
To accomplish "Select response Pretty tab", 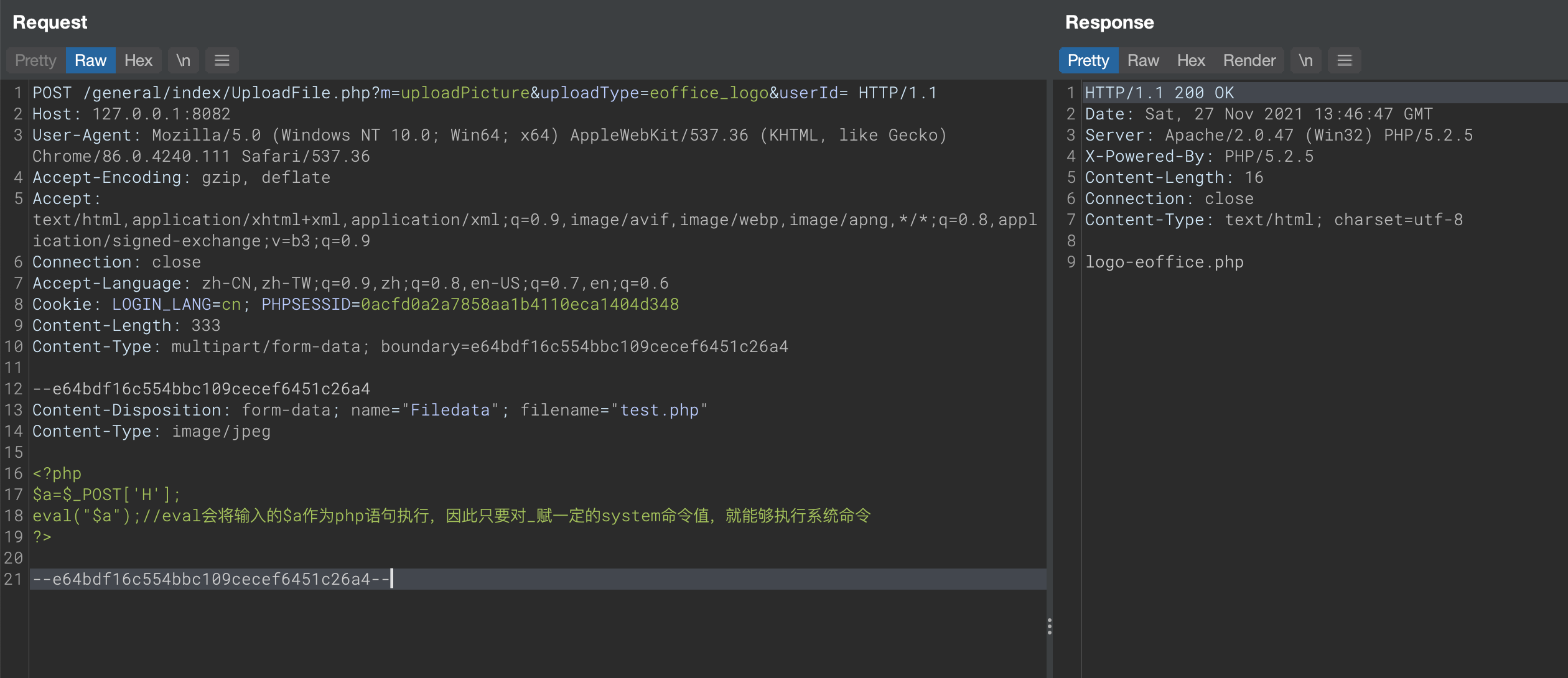I will [1088, 60].
